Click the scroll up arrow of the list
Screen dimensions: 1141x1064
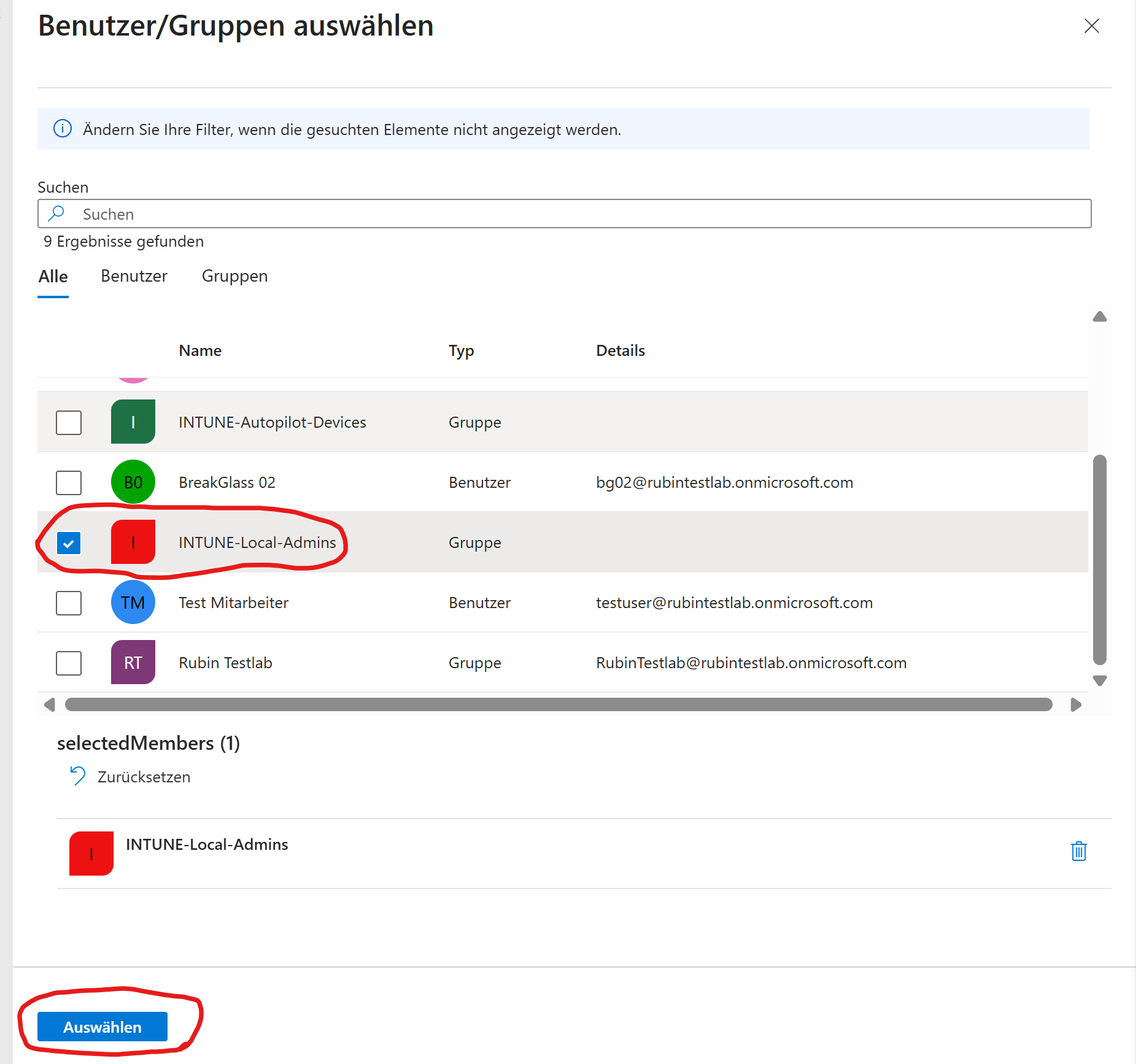1099,317
